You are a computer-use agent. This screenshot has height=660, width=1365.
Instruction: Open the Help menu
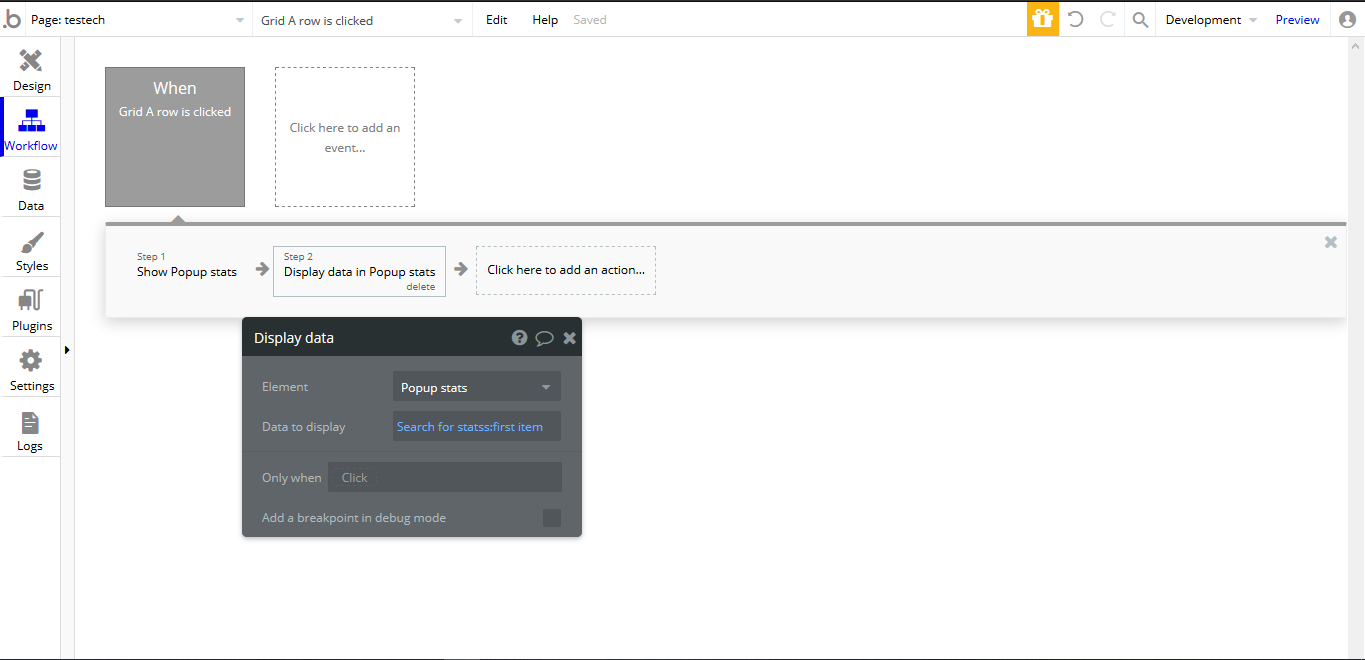pyautogui.click(x=545, y=20)
